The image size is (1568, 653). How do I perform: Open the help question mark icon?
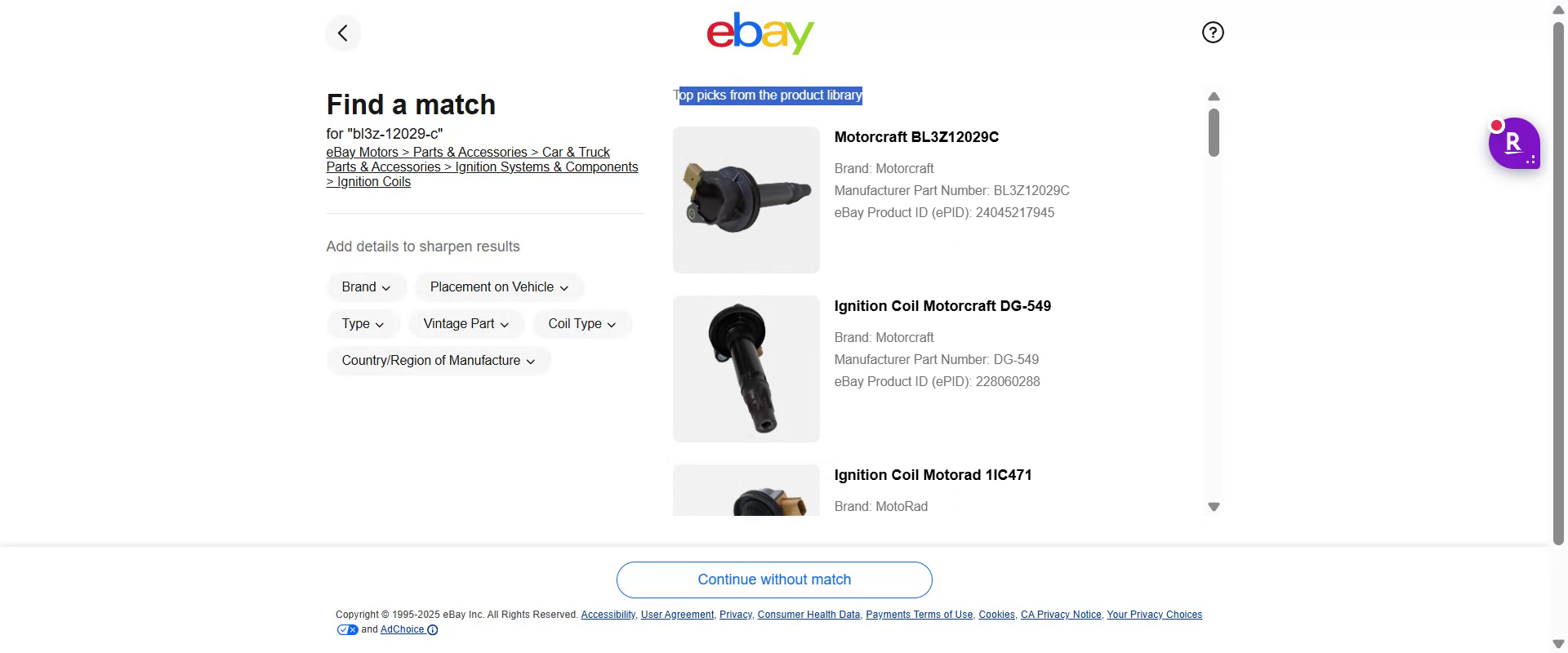(1213, 33)
